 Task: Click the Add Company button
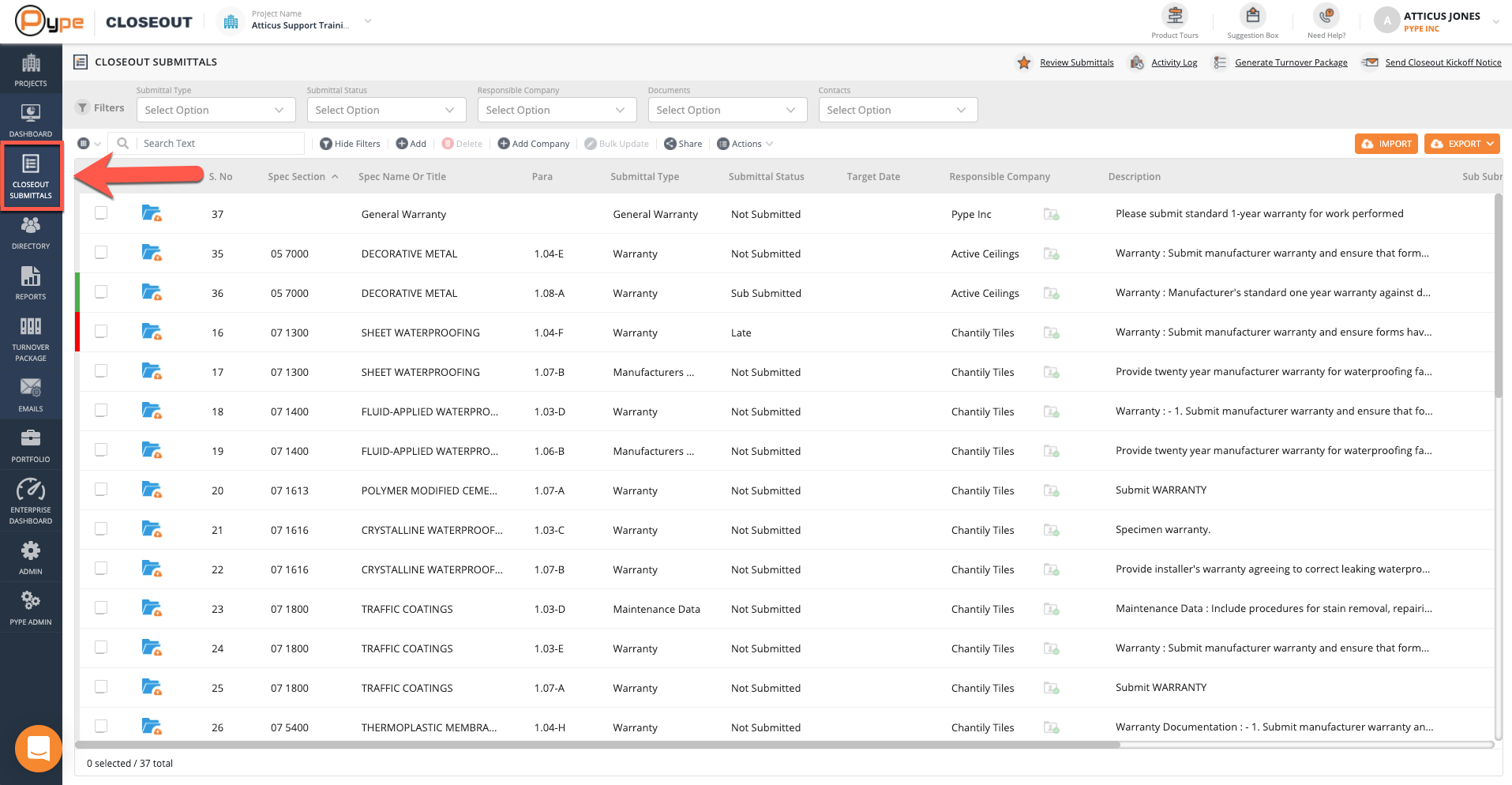[533, 144]
